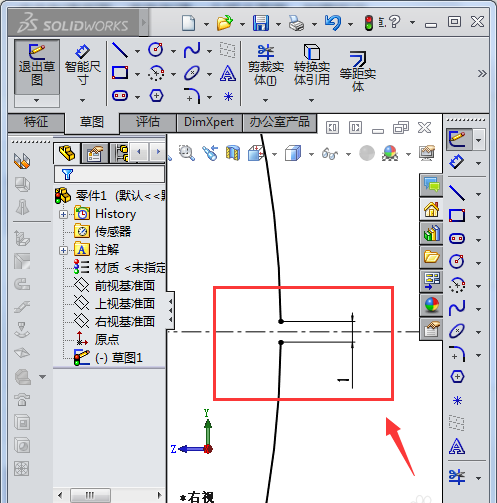Click the Save icon in title bar
The image size is (497, 503).
pyautogui.click(x=261, y=23)
